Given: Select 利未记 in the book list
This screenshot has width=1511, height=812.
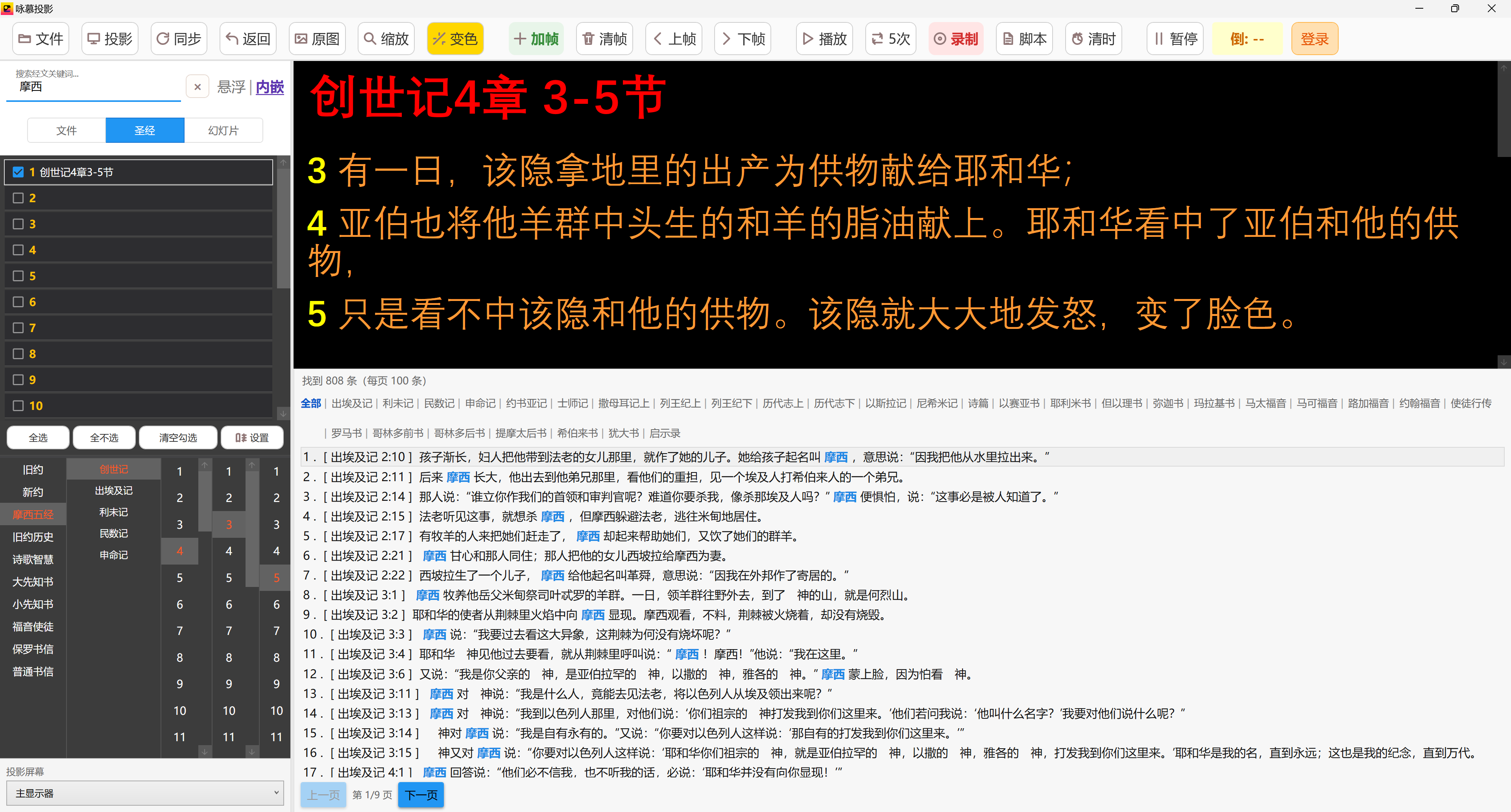Looking at the screenshot, I should click(113, 512).
